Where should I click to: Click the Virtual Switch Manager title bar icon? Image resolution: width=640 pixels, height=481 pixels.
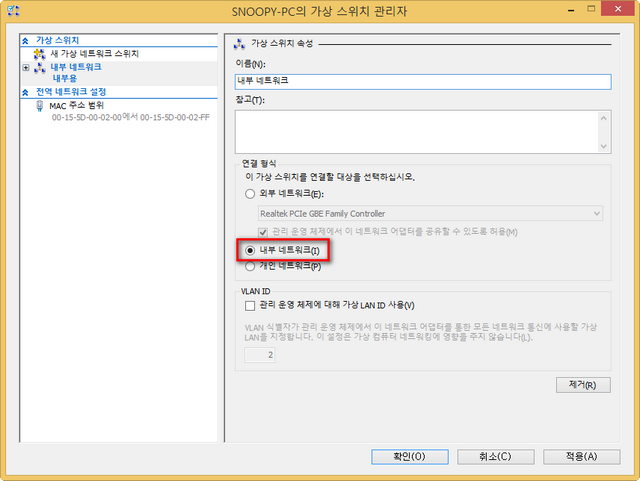[x=13, y=11]
